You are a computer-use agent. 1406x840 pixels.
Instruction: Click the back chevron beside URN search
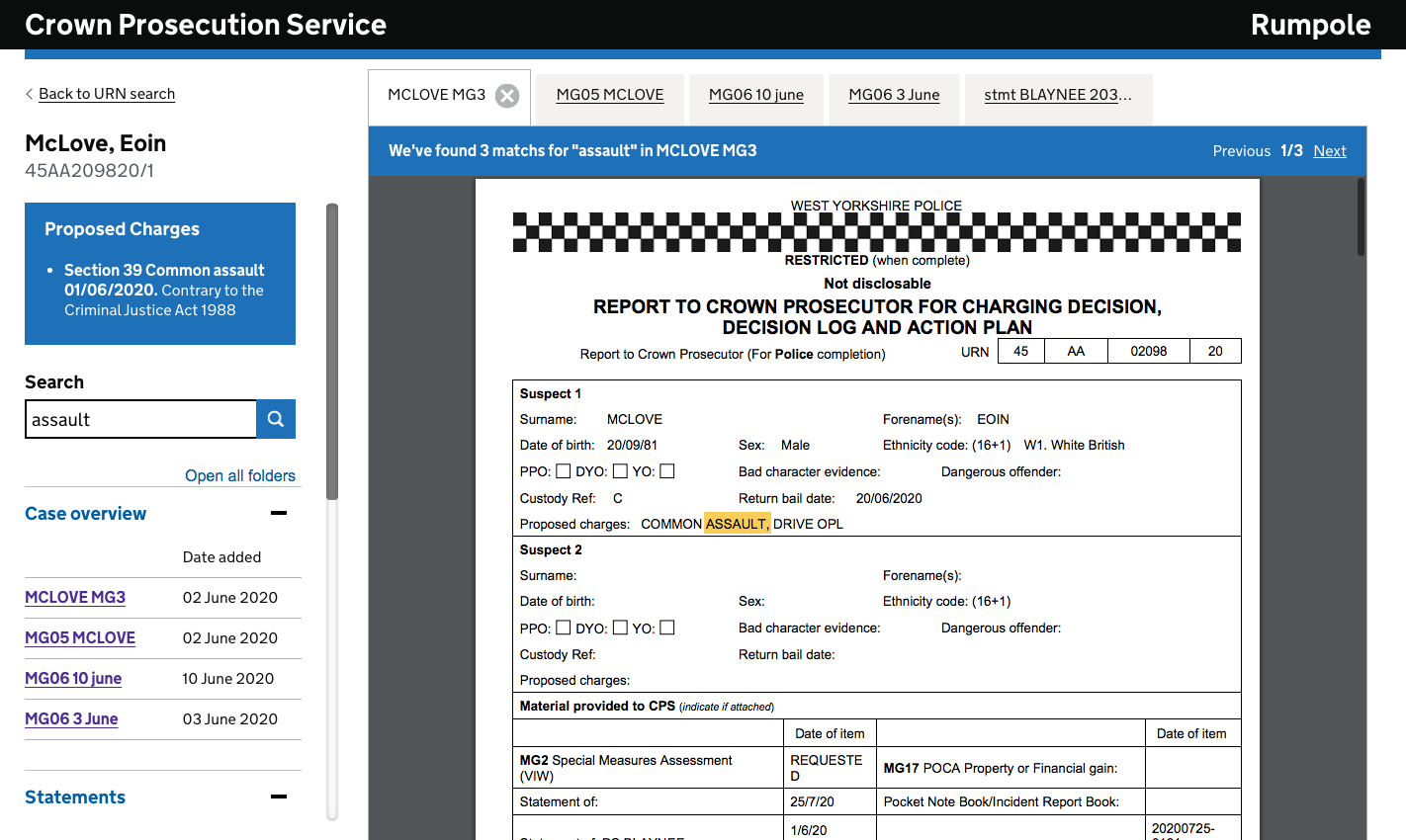pos(29,94)
